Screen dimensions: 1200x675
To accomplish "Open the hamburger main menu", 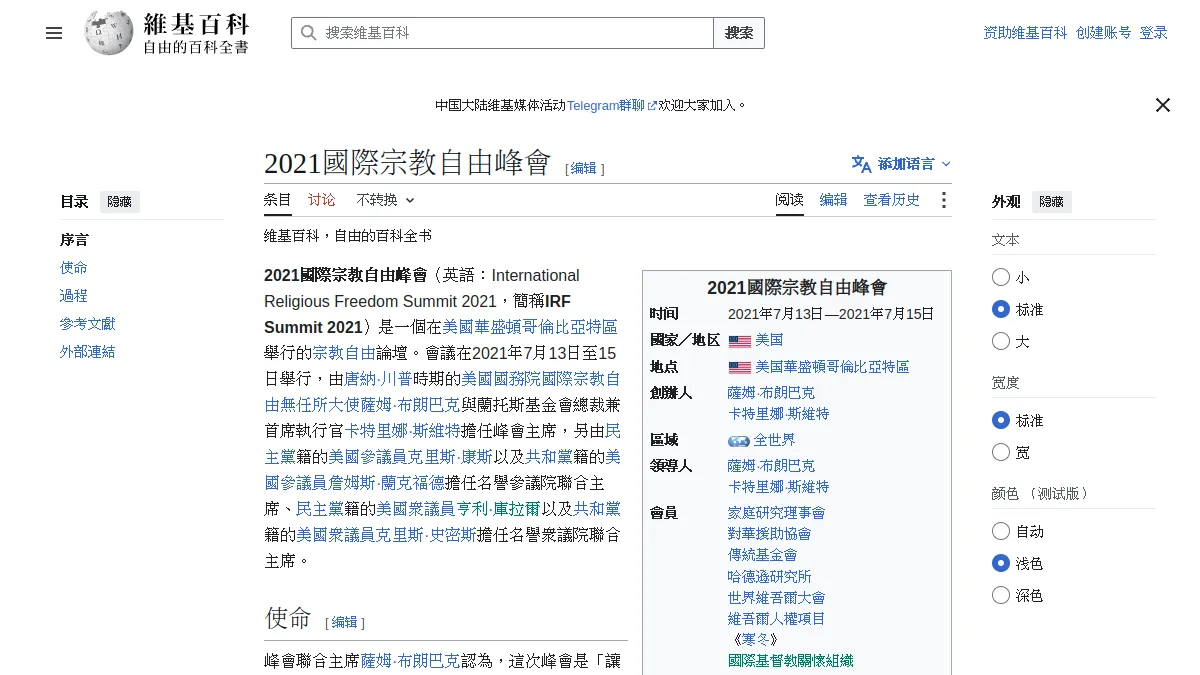I will [54, 33].
